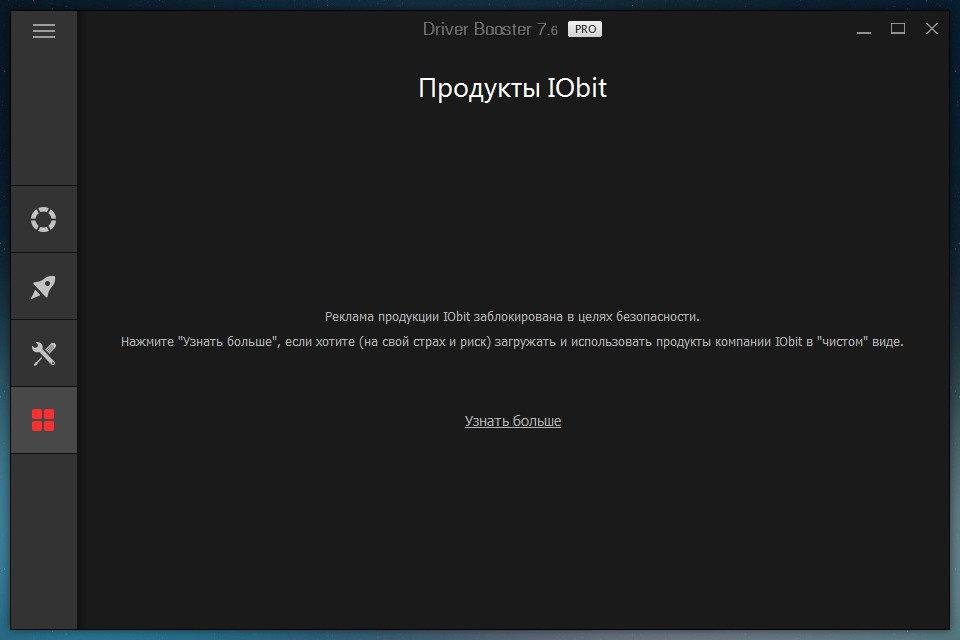The image size is (960, 640).
Task: Open the rocket Boost section
Action: 43,287
